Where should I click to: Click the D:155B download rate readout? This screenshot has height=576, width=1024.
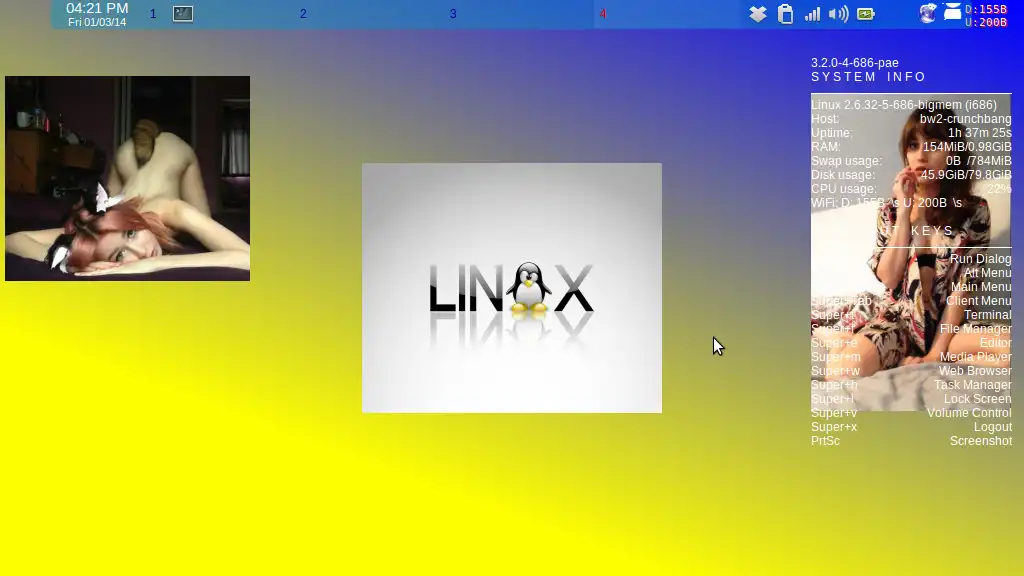(986, 9)
